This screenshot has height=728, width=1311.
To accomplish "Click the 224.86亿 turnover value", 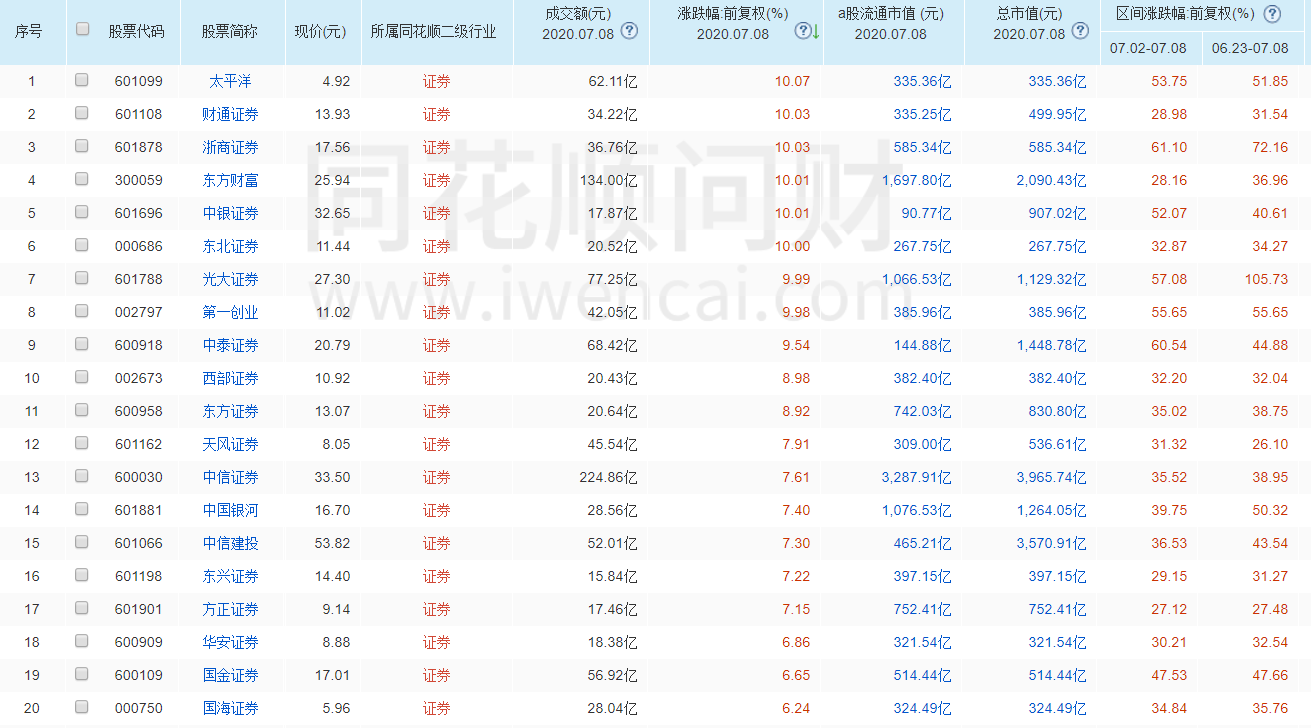I will [x=608, y=477].
